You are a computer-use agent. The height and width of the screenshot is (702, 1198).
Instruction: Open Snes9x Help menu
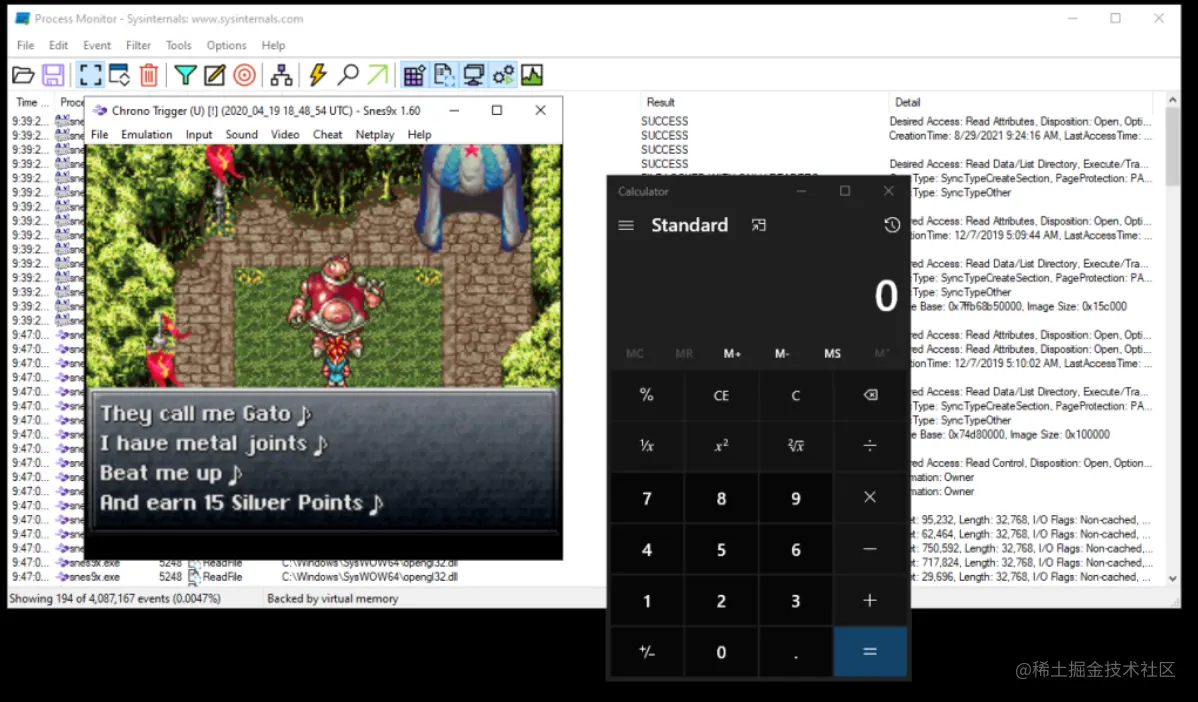(x=419, y=134)
